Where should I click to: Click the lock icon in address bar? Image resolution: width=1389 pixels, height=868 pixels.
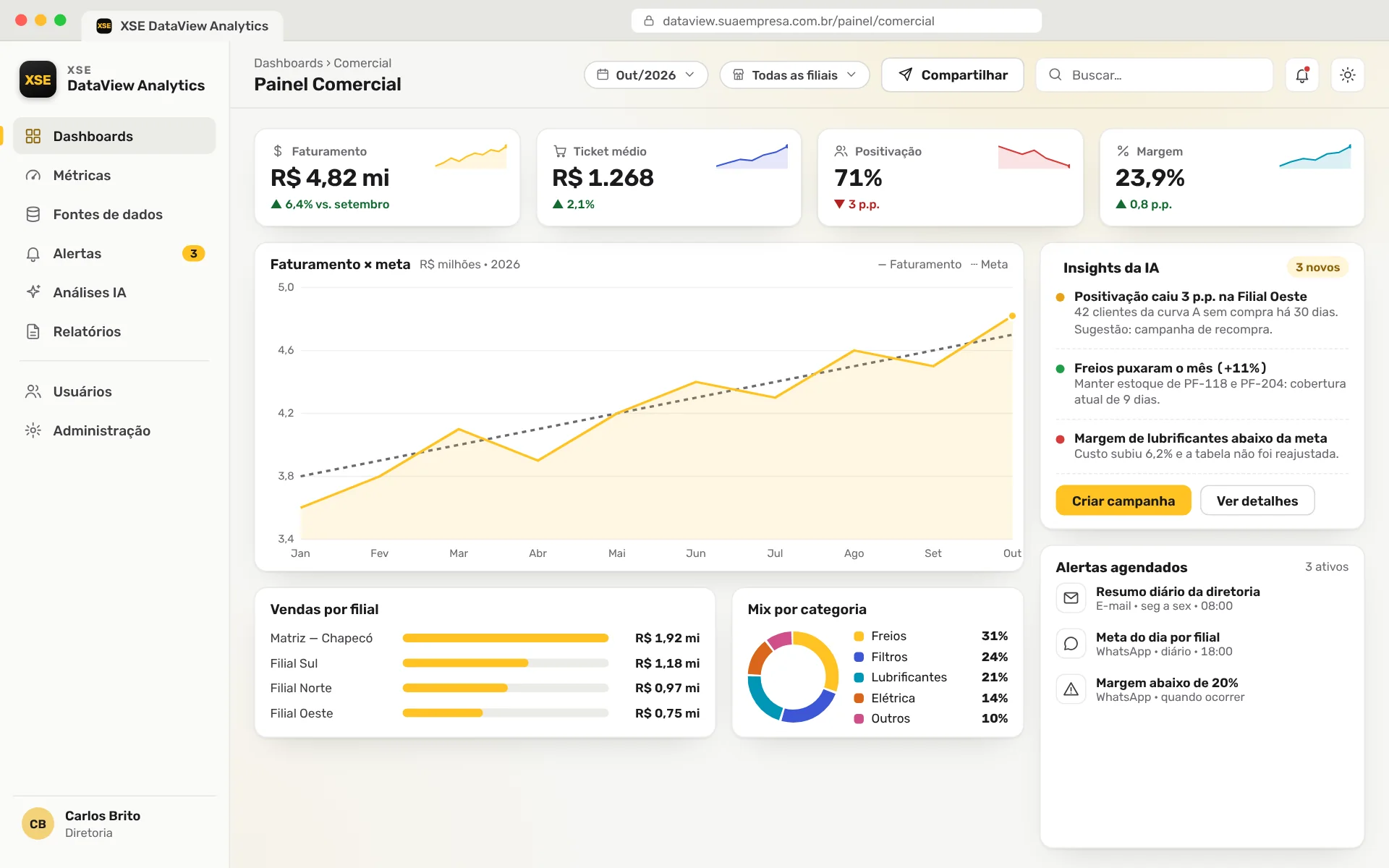click(x=649, y=21)
